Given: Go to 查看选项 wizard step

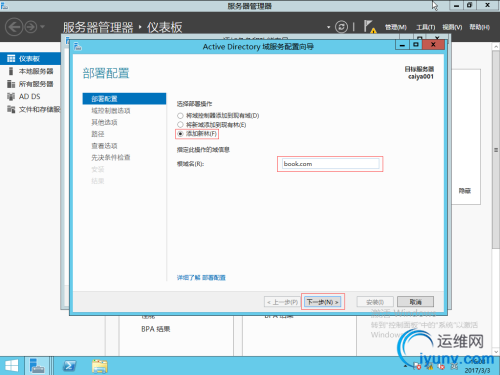Looking at the screenshot, I should [x=104, y=146].
